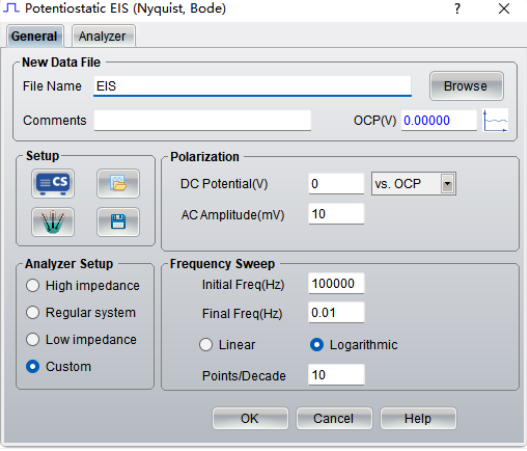Click the OCP measurement graph icon
The image size is (527, 451).
(x=495, y=120)
